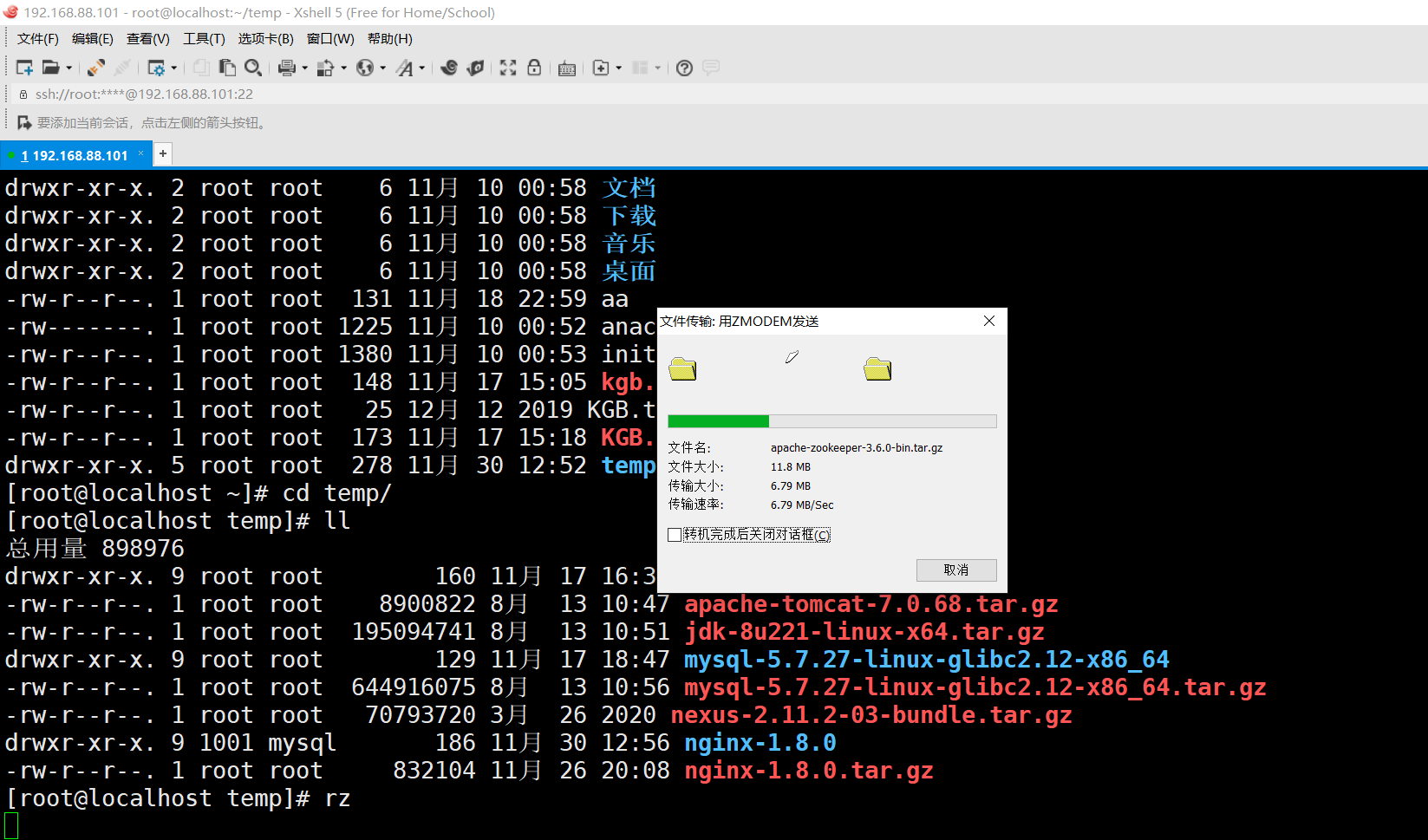Expand the new tab dropdown arrow

[618, 68]
